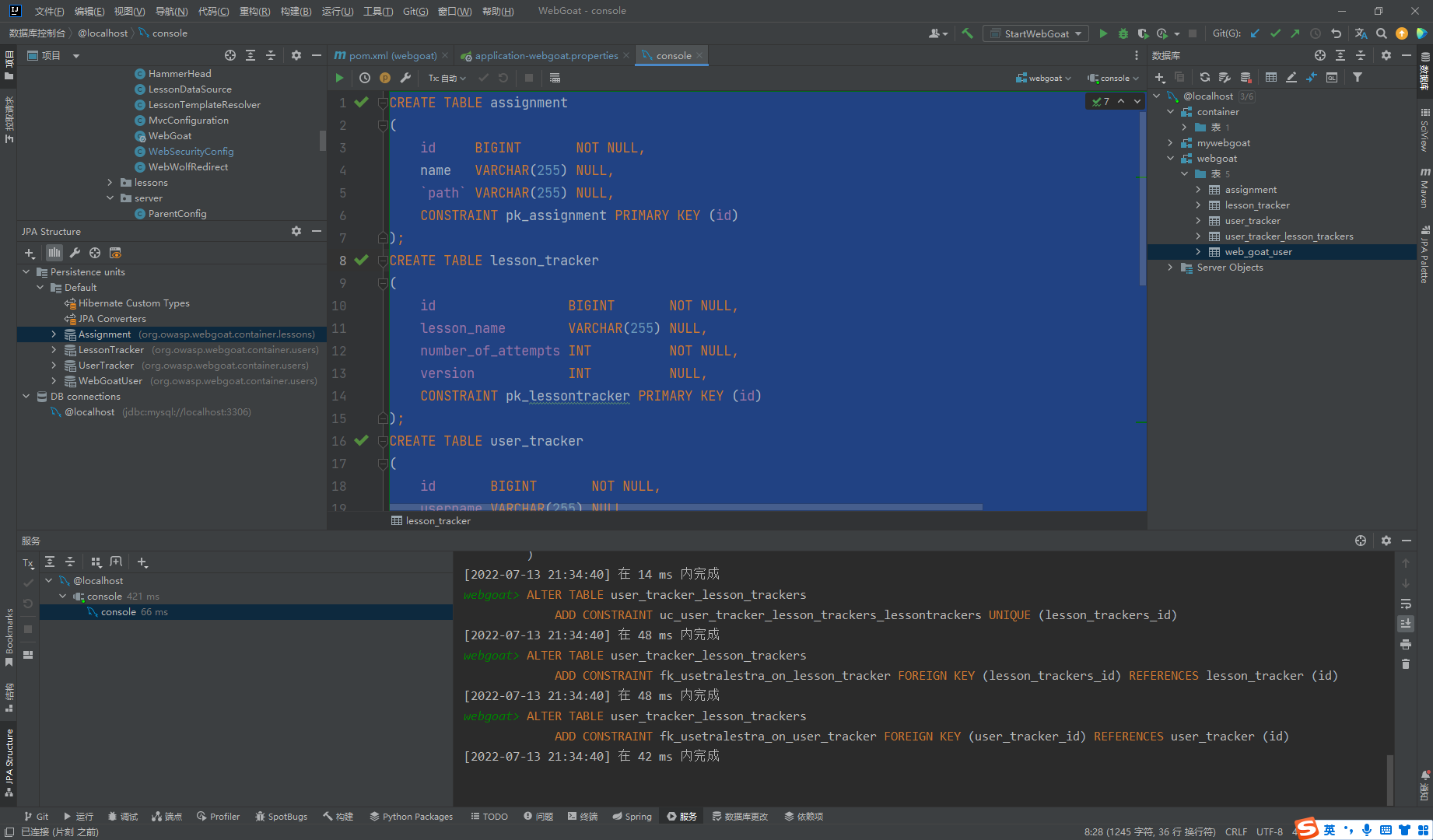Open Tx auto transaction mode dropdown
1433x840 pixels.
[x=447, y=78]
